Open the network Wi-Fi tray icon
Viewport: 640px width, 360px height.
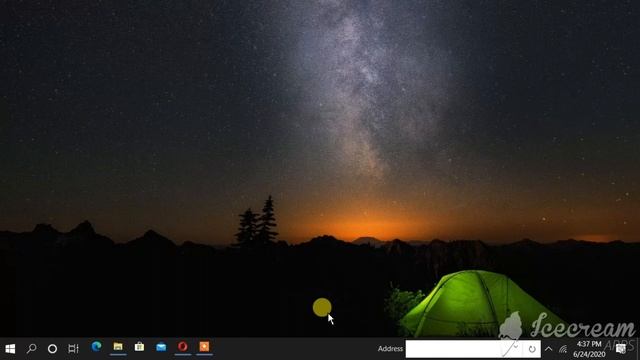563,349
